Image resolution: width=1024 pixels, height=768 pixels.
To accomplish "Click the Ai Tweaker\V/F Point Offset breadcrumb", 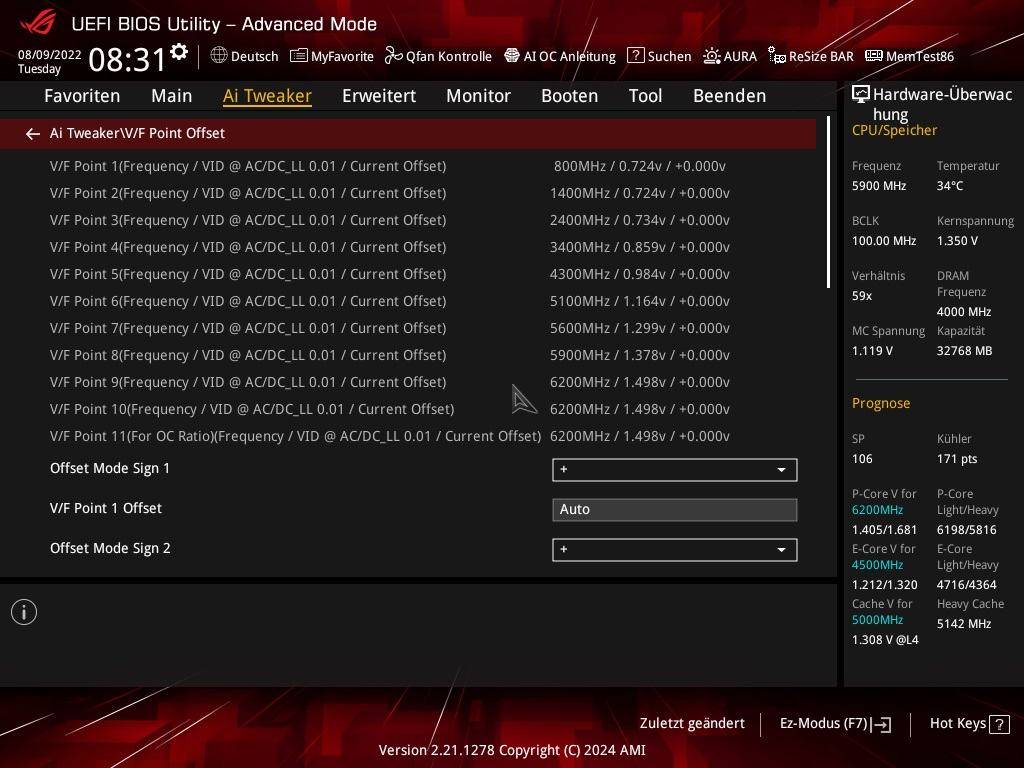I will (x=137, y=133).
